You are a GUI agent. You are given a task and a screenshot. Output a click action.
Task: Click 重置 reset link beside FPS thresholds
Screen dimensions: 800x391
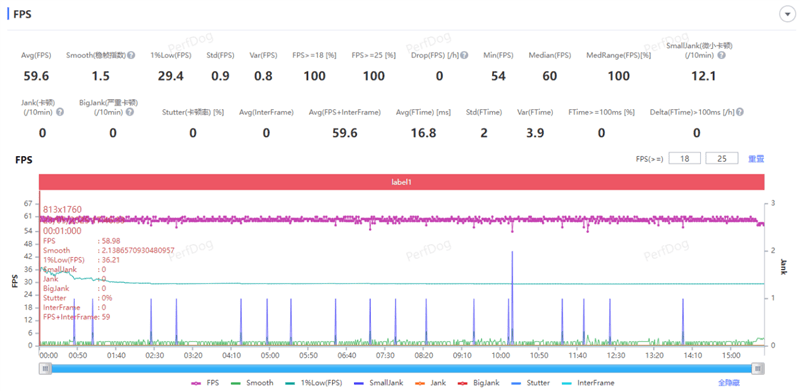click(x=756, y=159)
